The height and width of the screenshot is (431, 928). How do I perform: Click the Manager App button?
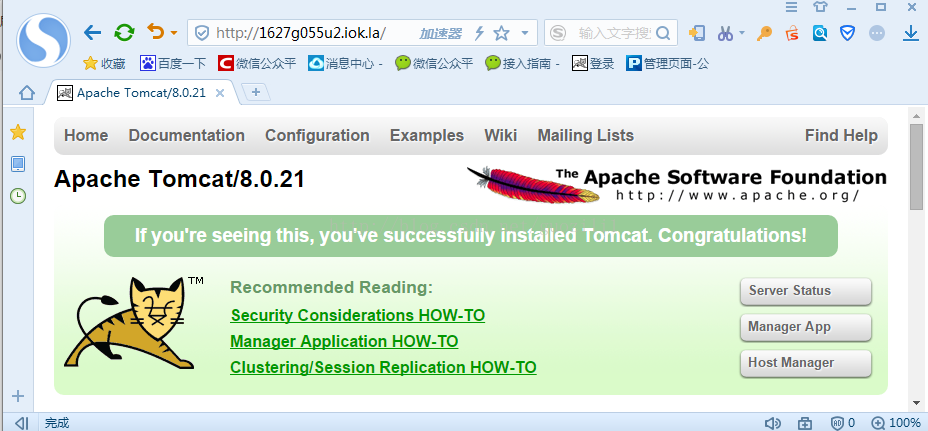(x=805, y=327)
